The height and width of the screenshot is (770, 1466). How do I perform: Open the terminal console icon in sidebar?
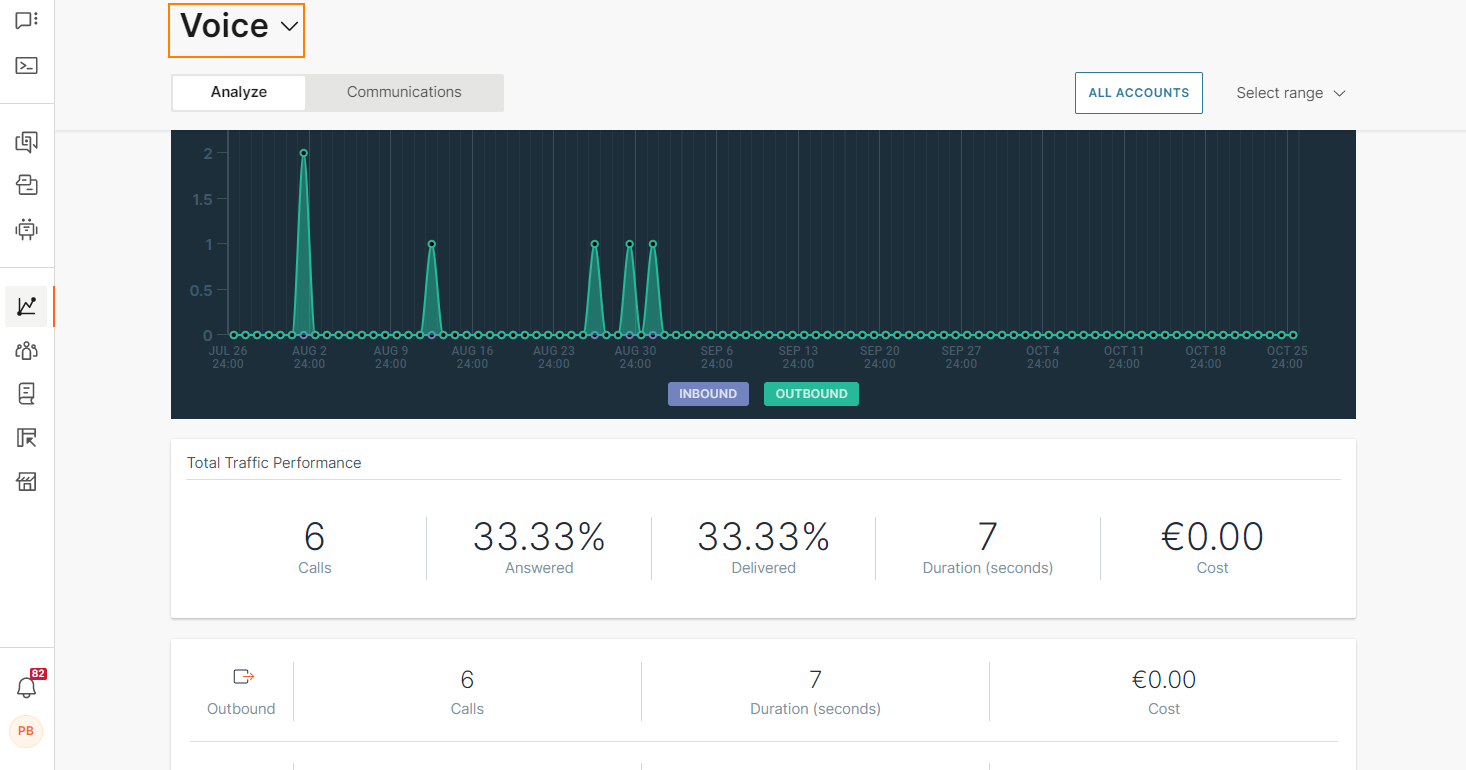[x=26, y=66]
